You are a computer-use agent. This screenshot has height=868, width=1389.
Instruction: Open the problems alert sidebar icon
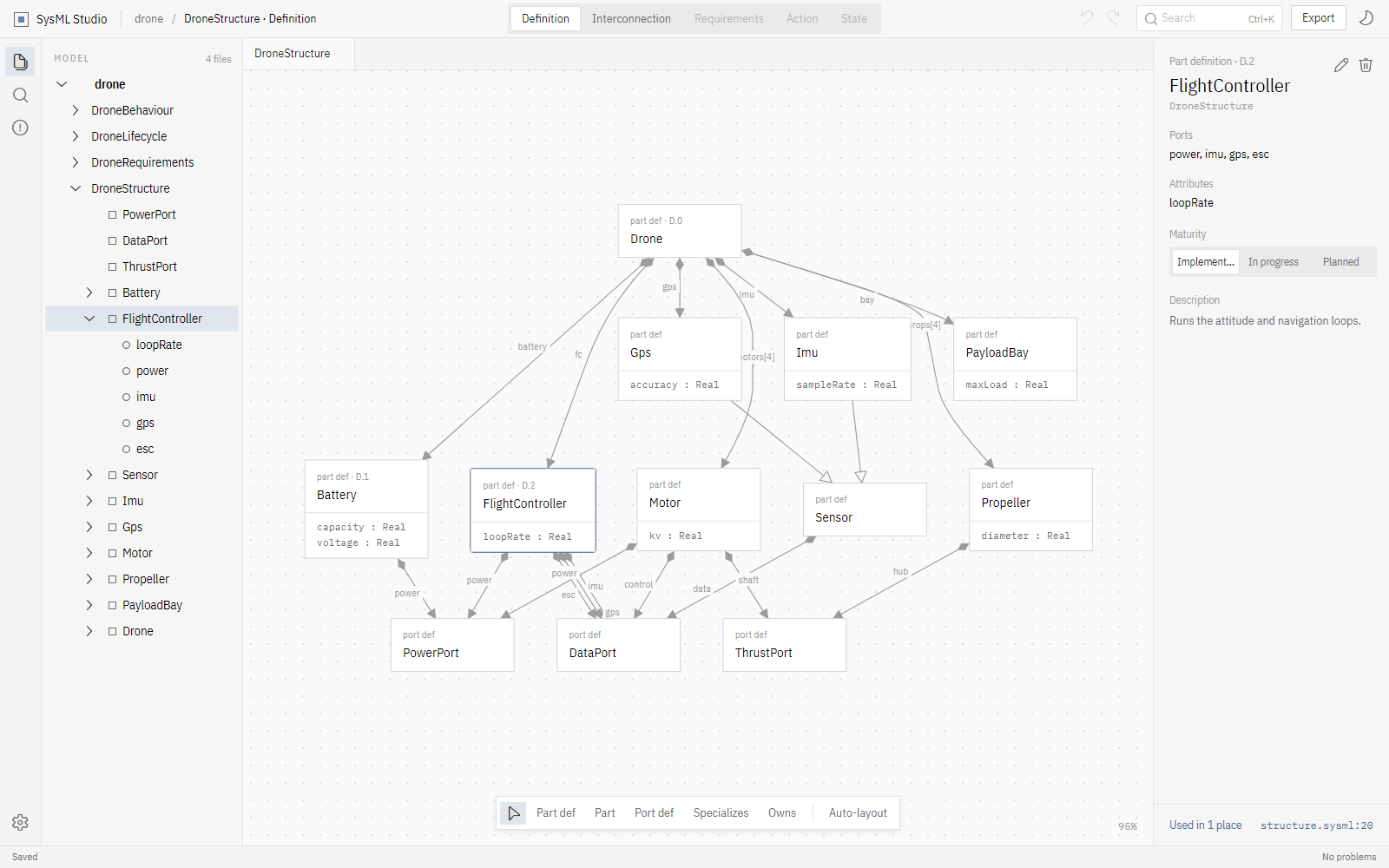[x=20, y=128]
